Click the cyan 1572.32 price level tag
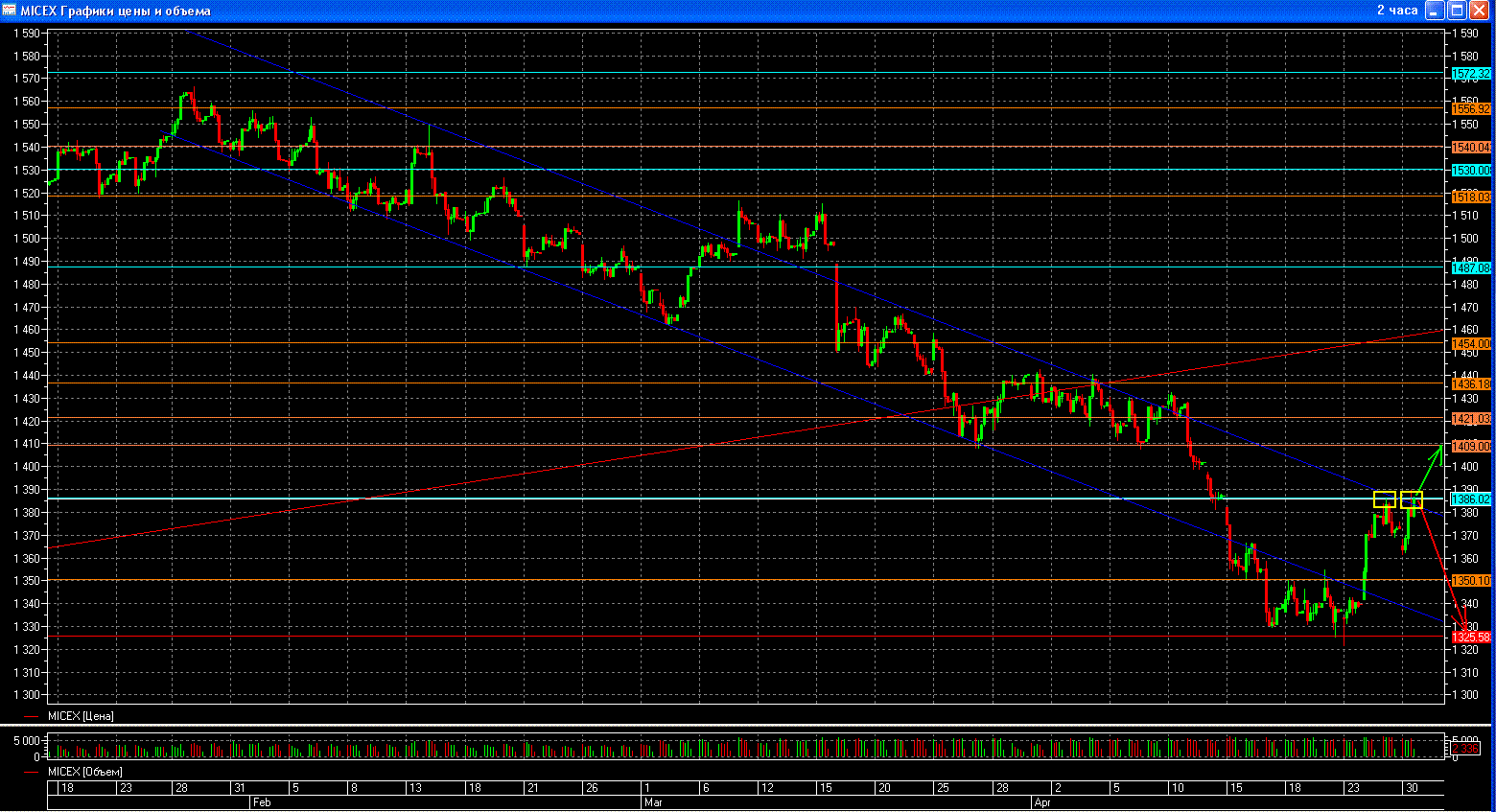The width and height of the screenshot is (1496, 812). click(1471, 74)
